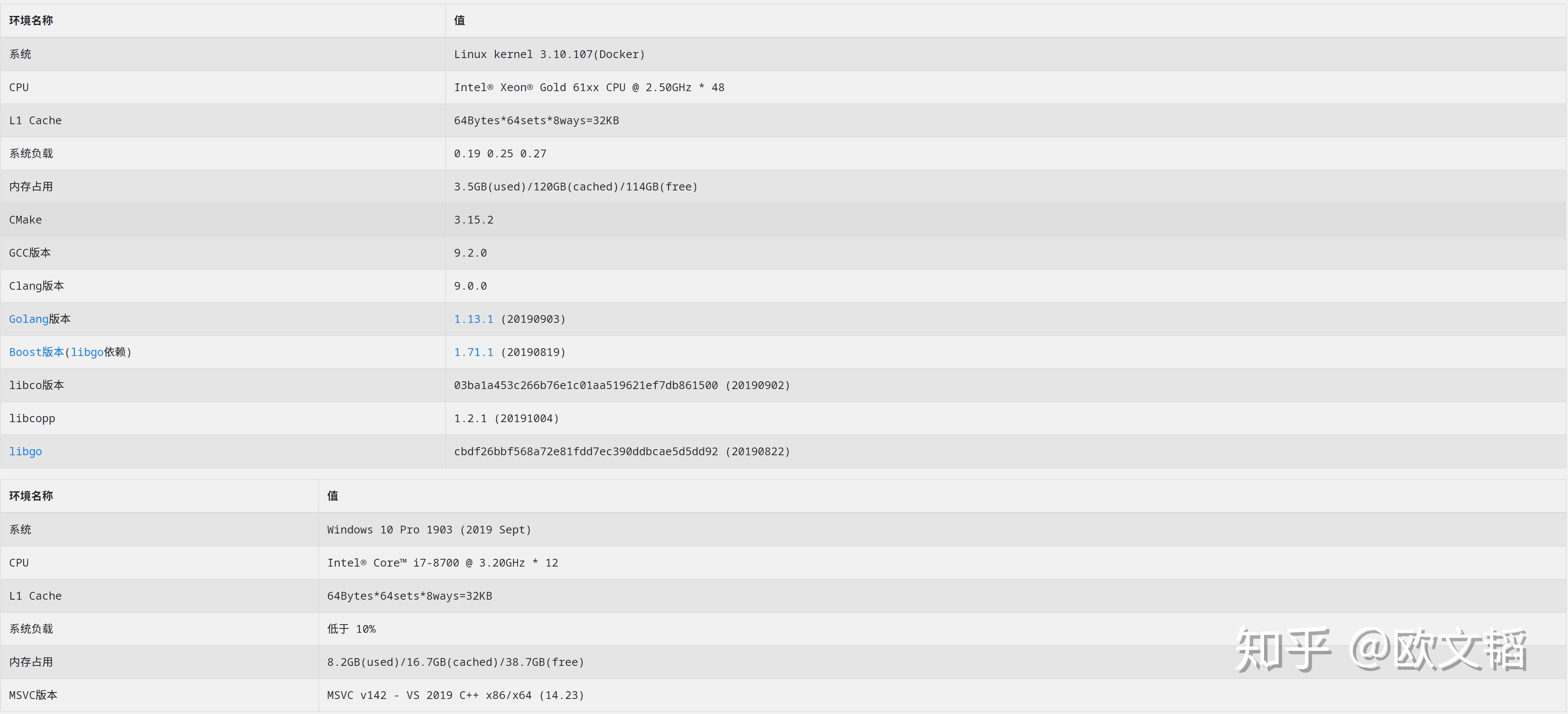The height and width of the screenshot is (714, 1568).
Task: Click the libgo link in last row
Action: point(25,451)
